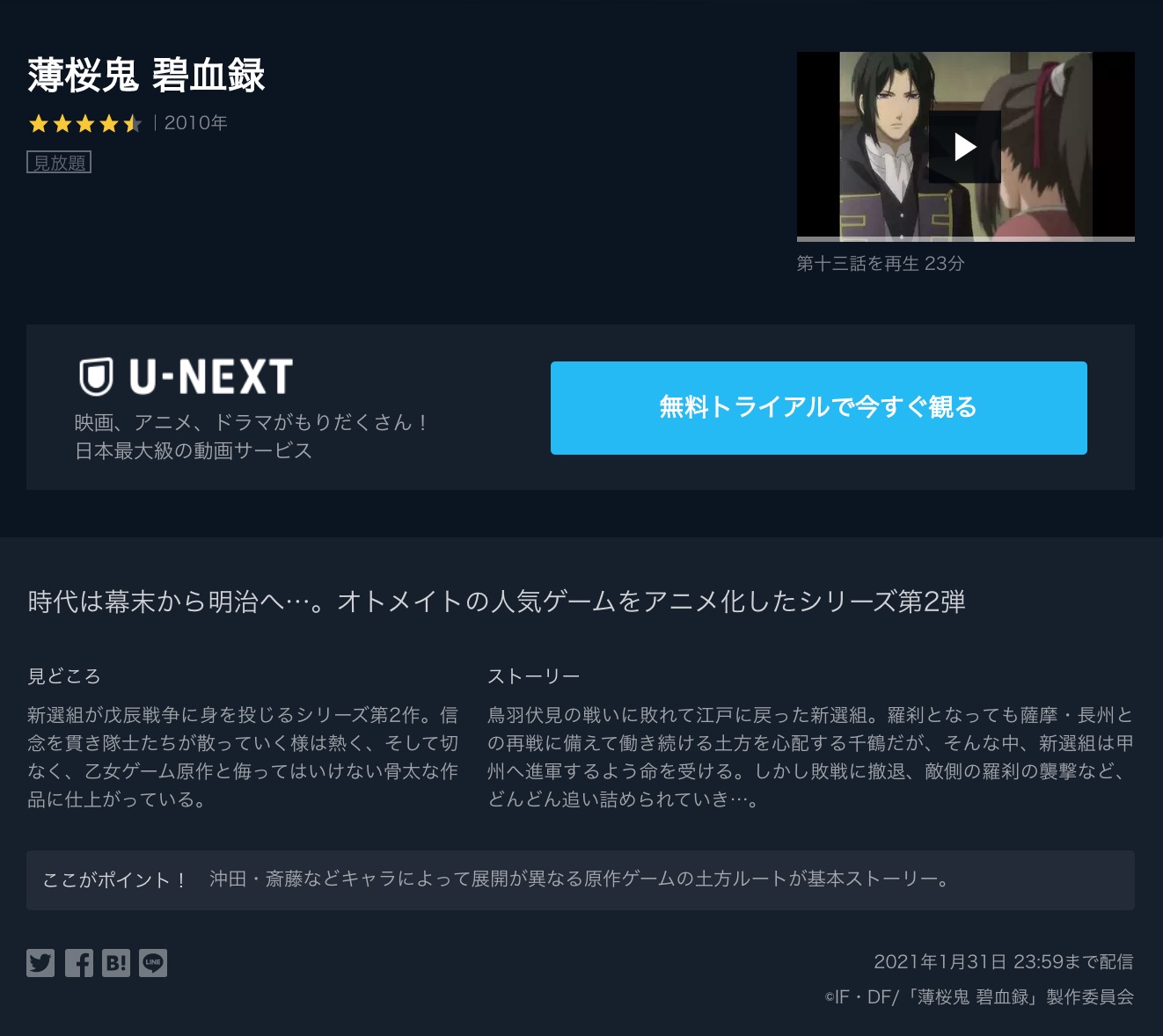This screenshot has width=1163, height=1036.
Task: Click the video progress bar under thumbnail
Action: pyautogui.click(x=965, y=239)
